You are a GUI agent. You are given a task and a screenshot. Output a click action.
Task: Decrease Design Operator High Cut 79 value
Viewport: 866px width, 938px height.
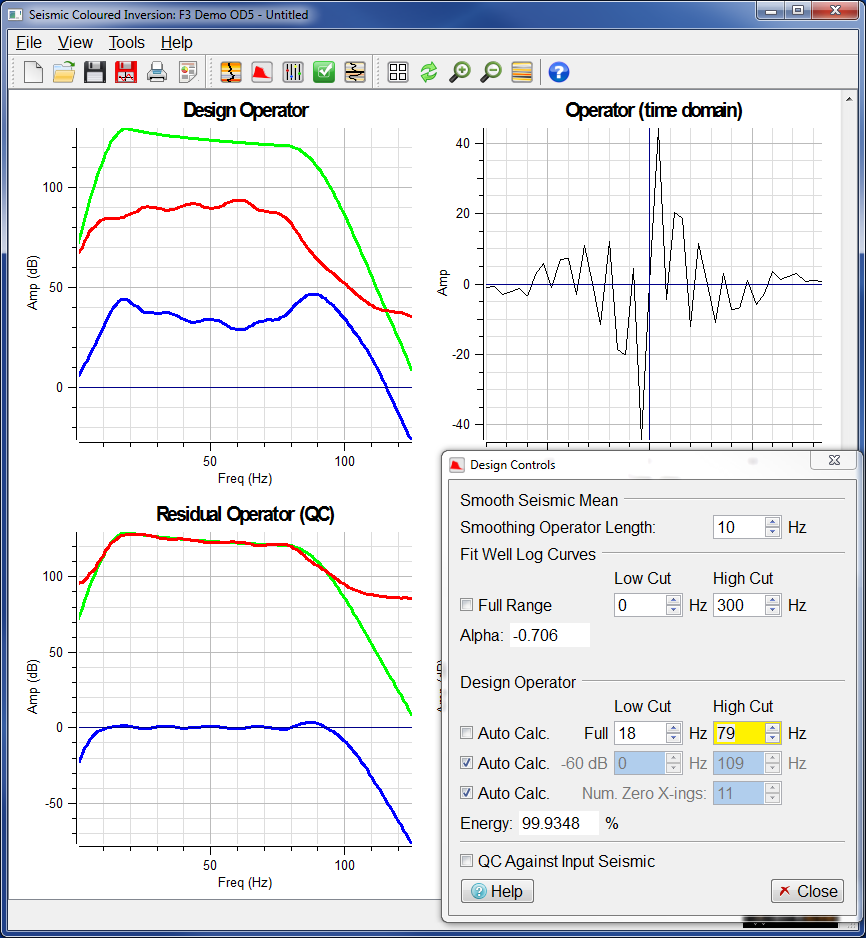[773, 738]
